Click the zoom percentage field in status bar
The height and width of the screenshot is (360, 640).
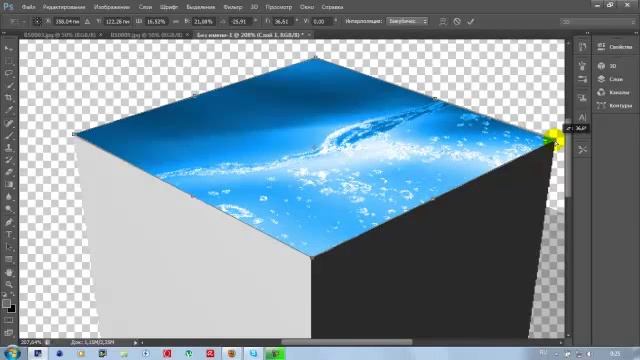point(31,342)
